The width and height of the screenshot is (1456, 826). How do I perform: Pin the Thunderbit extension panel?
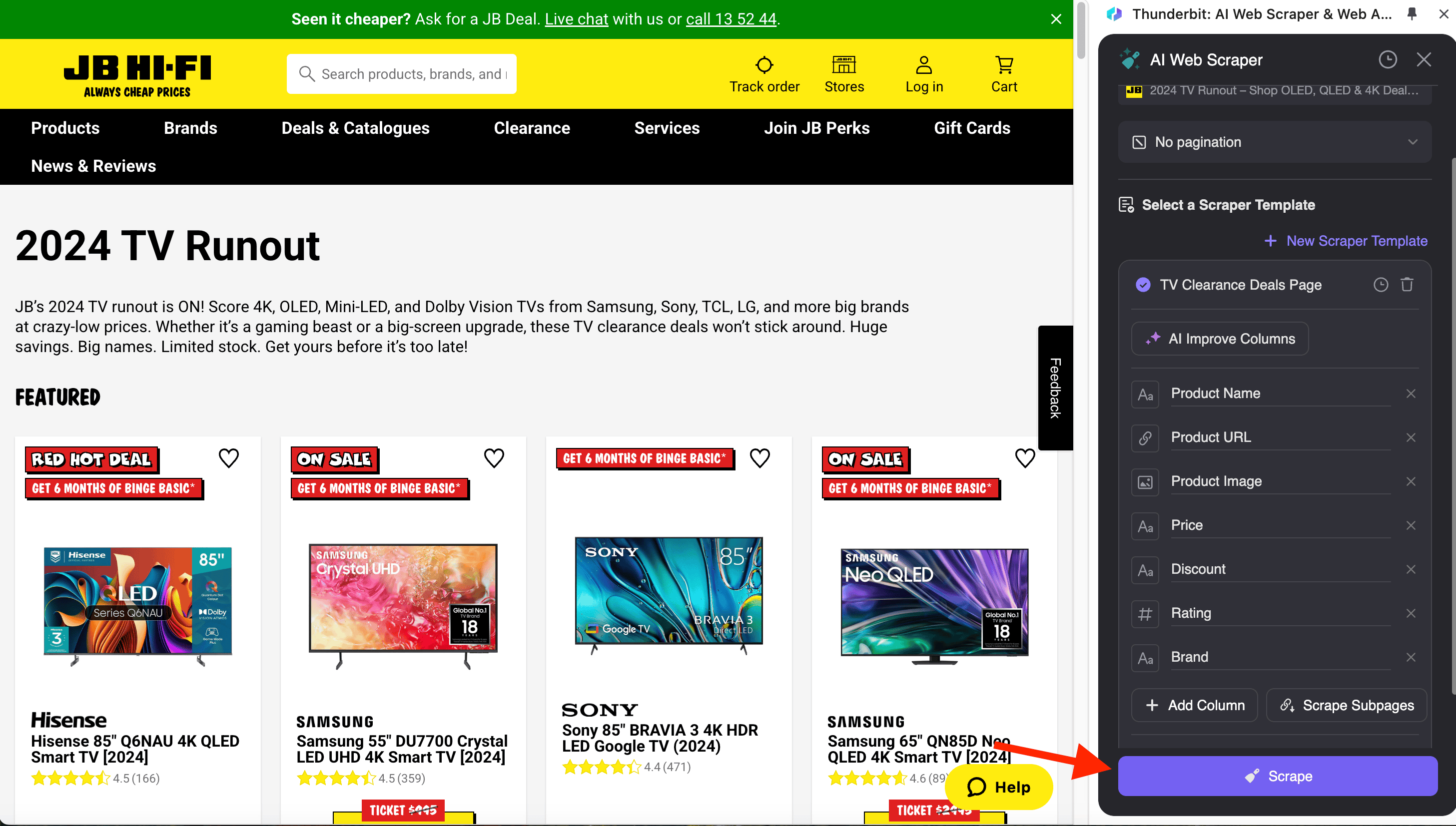[x=1413, y=14]
